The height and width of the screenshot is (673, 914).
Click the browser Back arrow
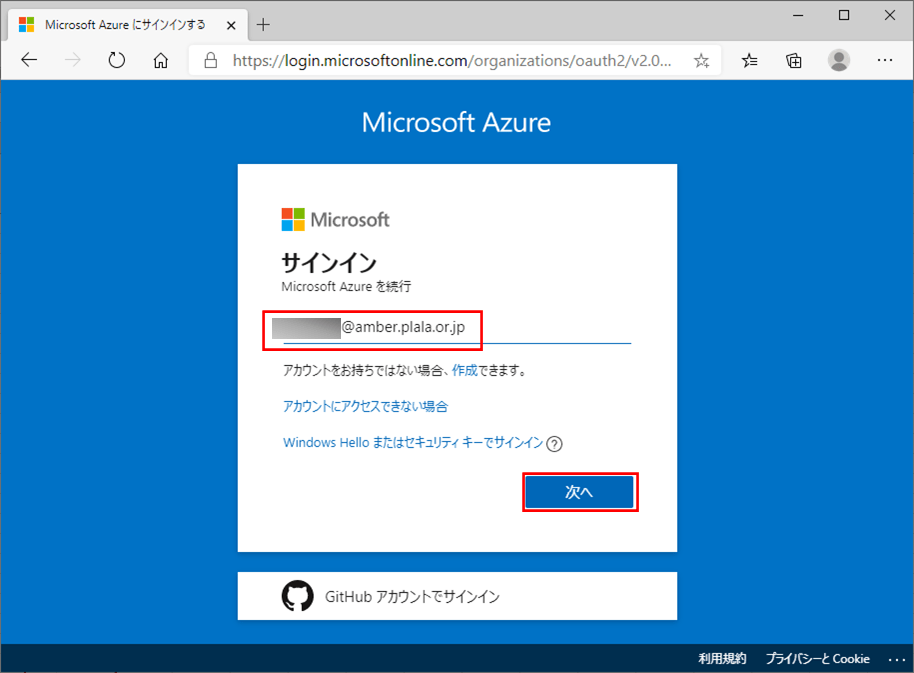pos(29,60)
